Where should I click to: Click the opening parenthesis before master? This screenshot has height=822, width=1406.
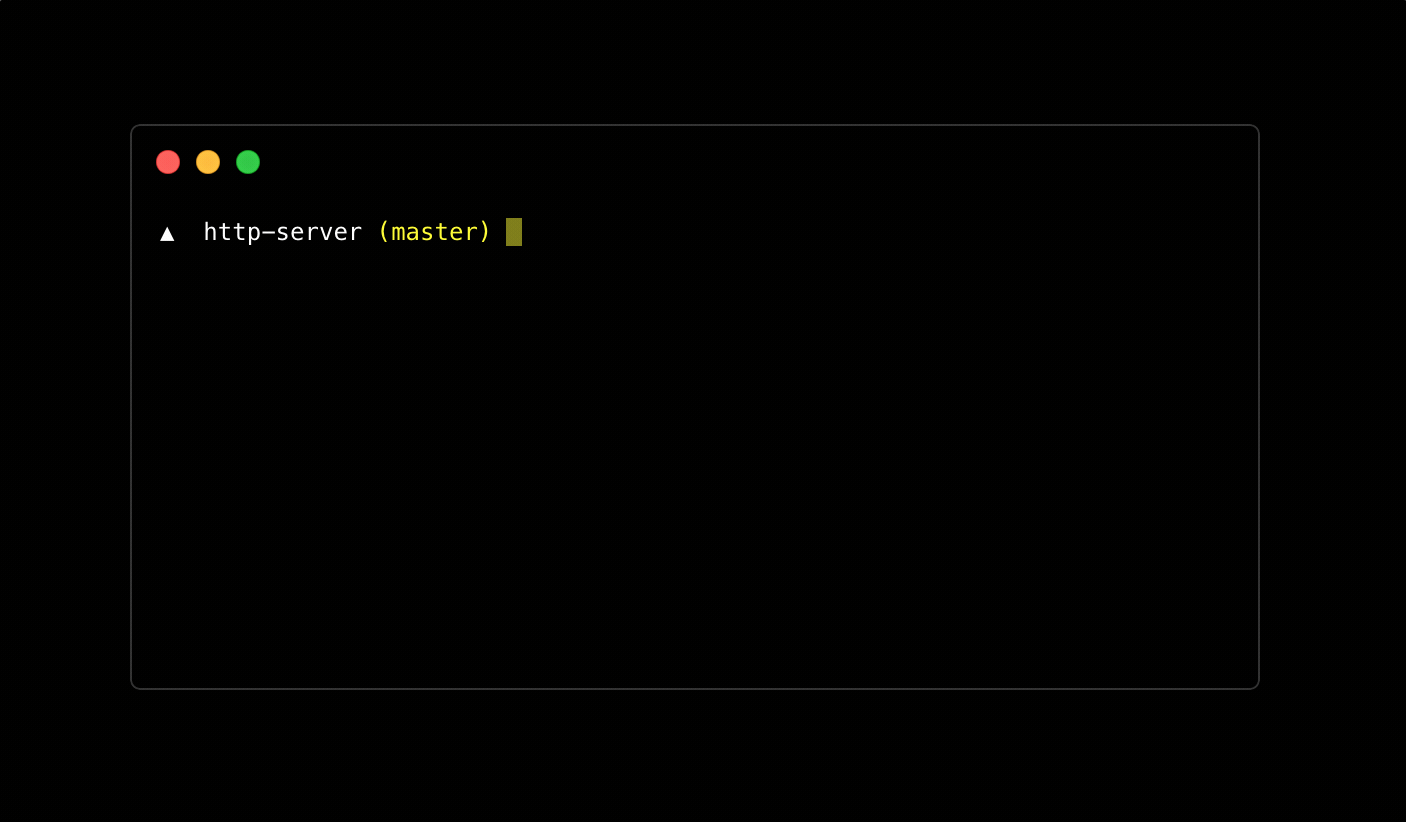tap(384, 232)
